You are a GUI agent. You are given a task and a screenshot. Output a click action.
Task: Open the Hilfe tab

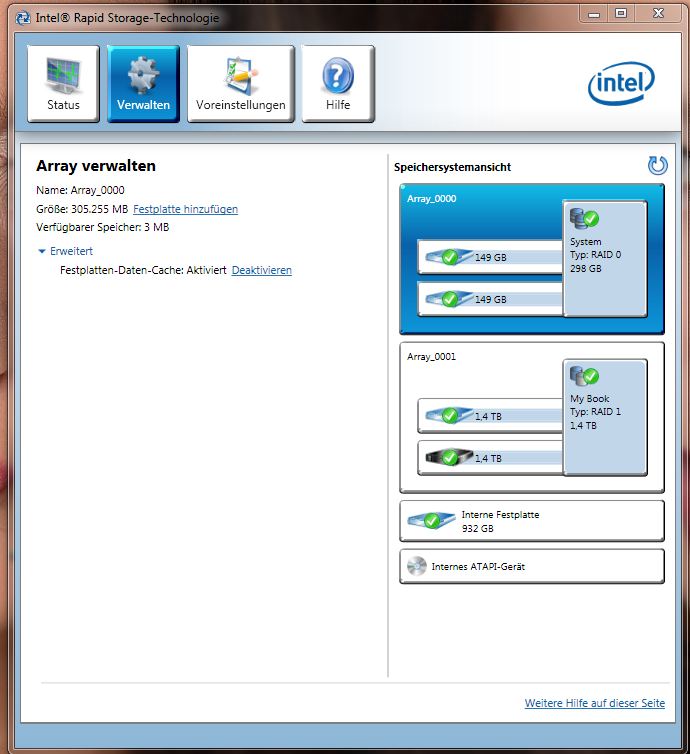pos(338,84)
